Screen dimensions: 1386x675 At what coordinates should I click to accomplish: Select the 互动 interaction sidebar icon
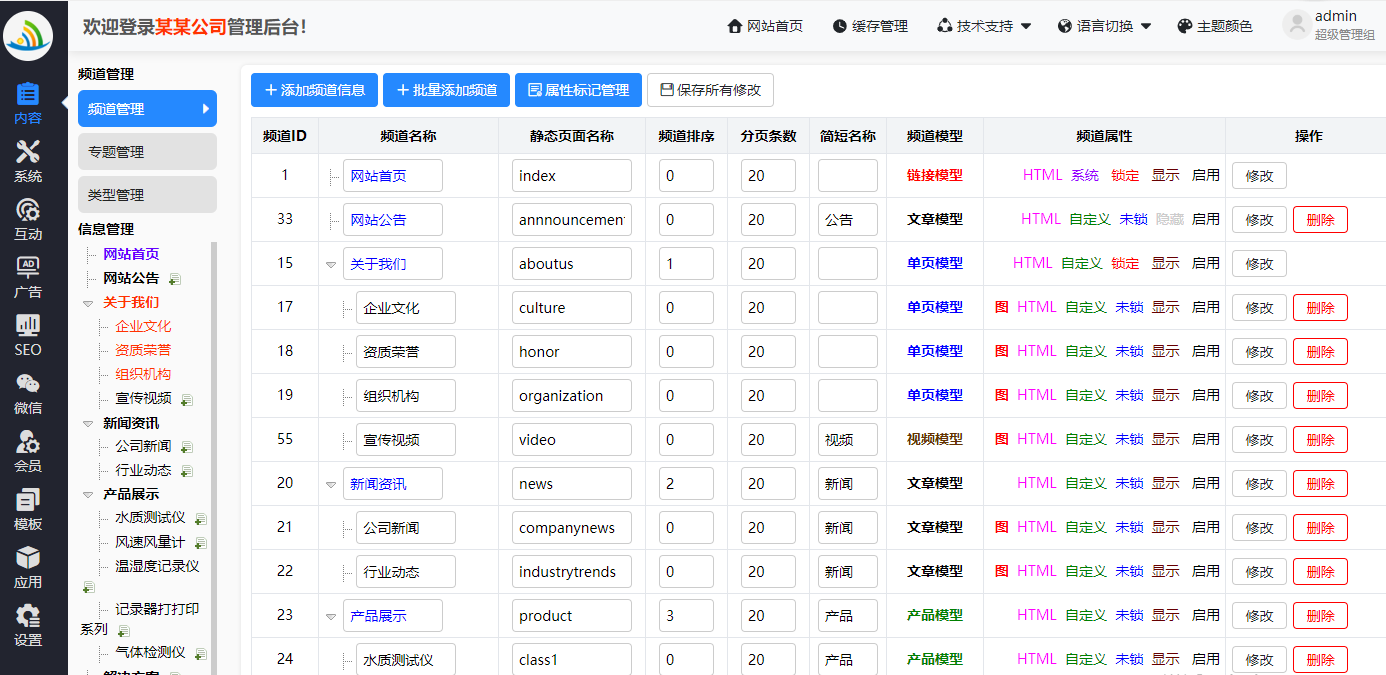tap(28, 219)
